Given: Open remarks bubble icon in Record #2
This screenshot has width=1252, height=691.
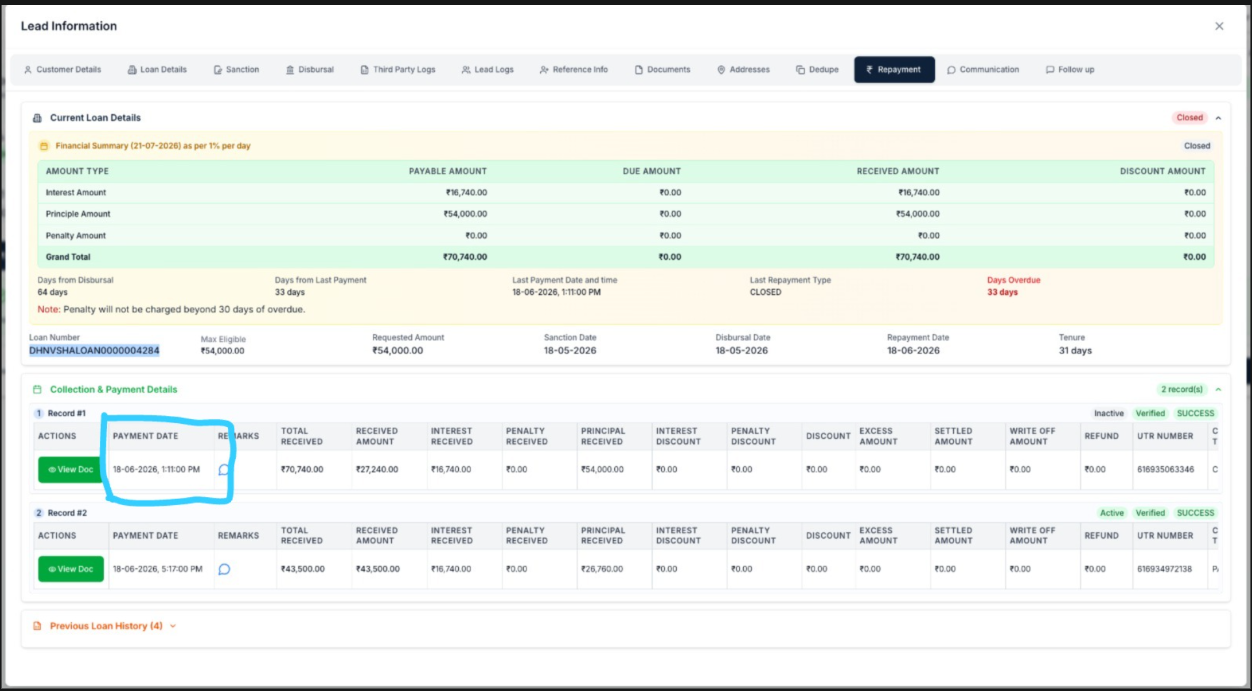Looking at the screenshot, I should [224, 569].
